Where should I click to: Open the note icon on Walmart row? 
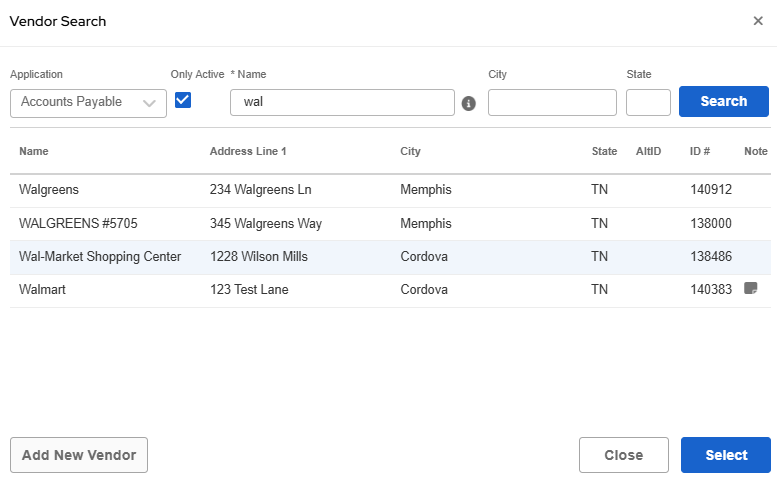(x=750, y=288)
